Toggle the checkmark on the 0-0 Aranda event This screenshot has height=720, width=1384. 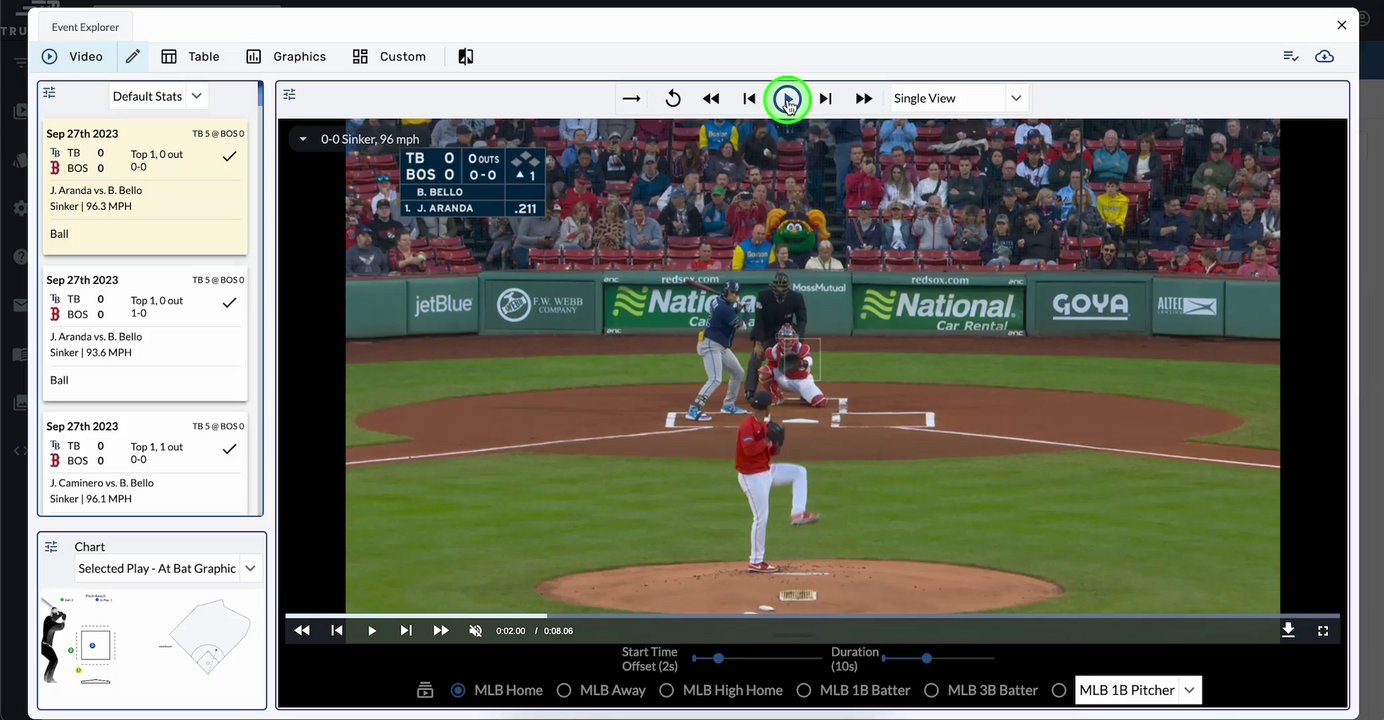click(x=229, y=156)
